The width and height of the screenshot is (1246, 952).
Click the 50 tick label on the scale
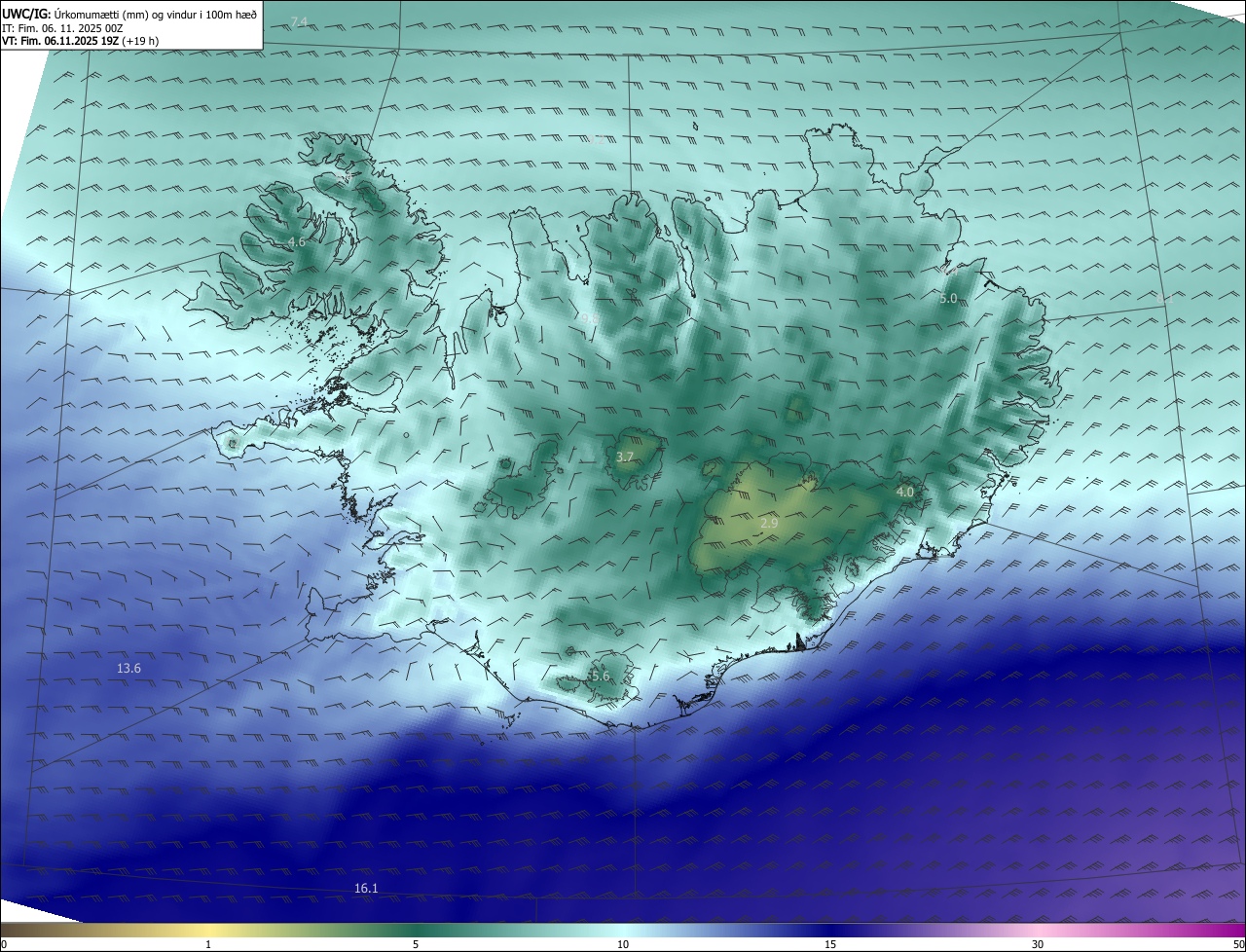click(x=1238, y=944)
